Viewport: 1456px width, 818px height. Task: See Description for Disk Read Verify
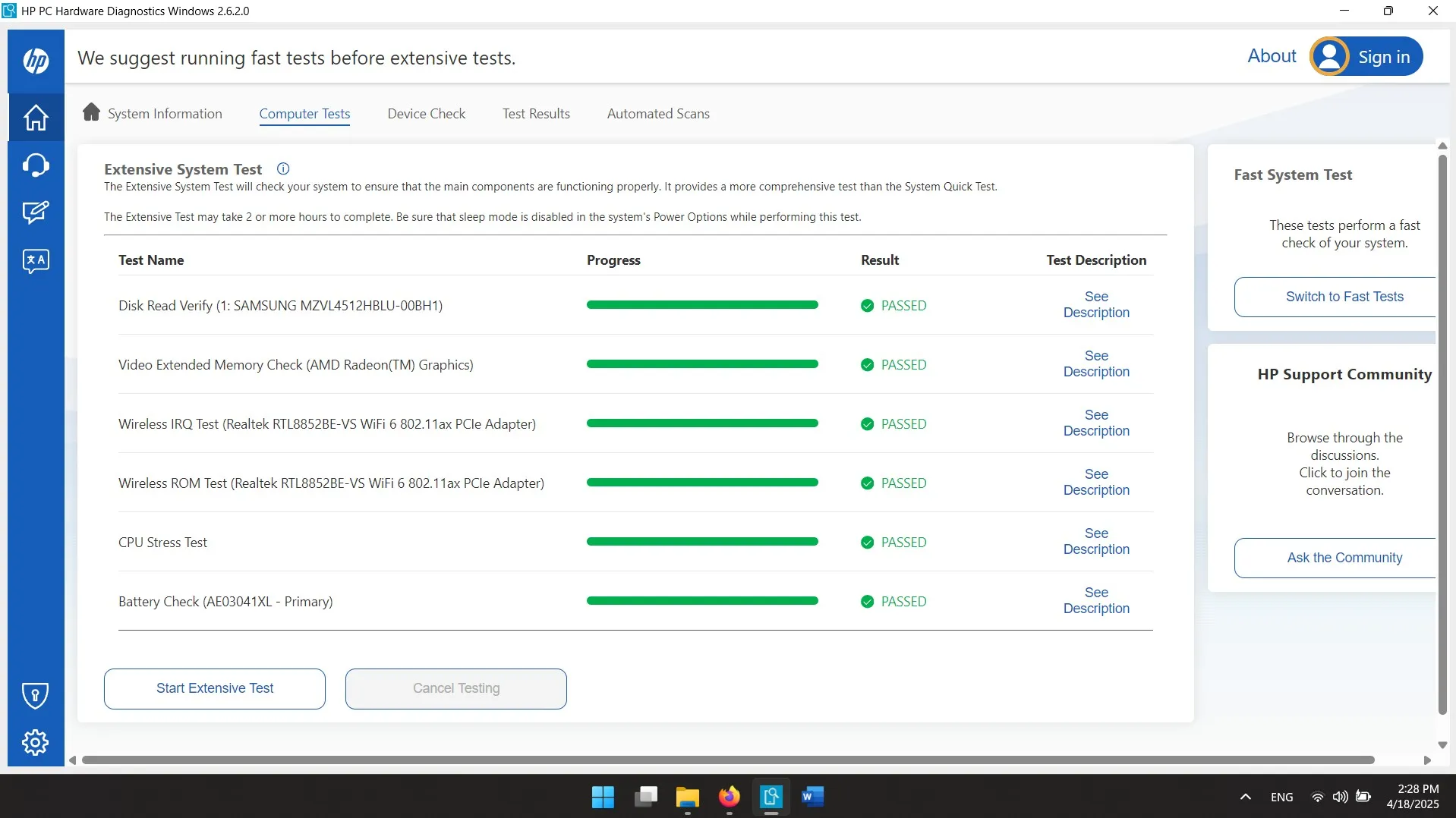pyautogui.click(x=1096, y=304)
